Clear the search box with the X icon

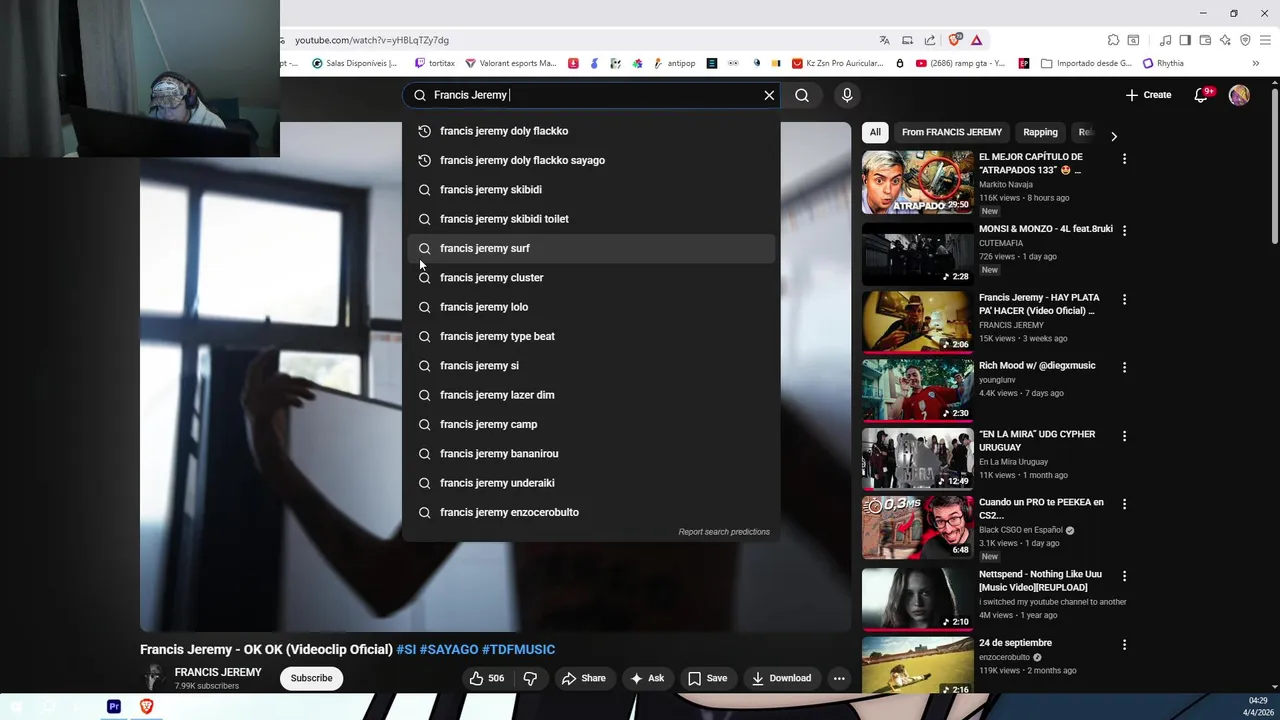(x=769, y=95)
